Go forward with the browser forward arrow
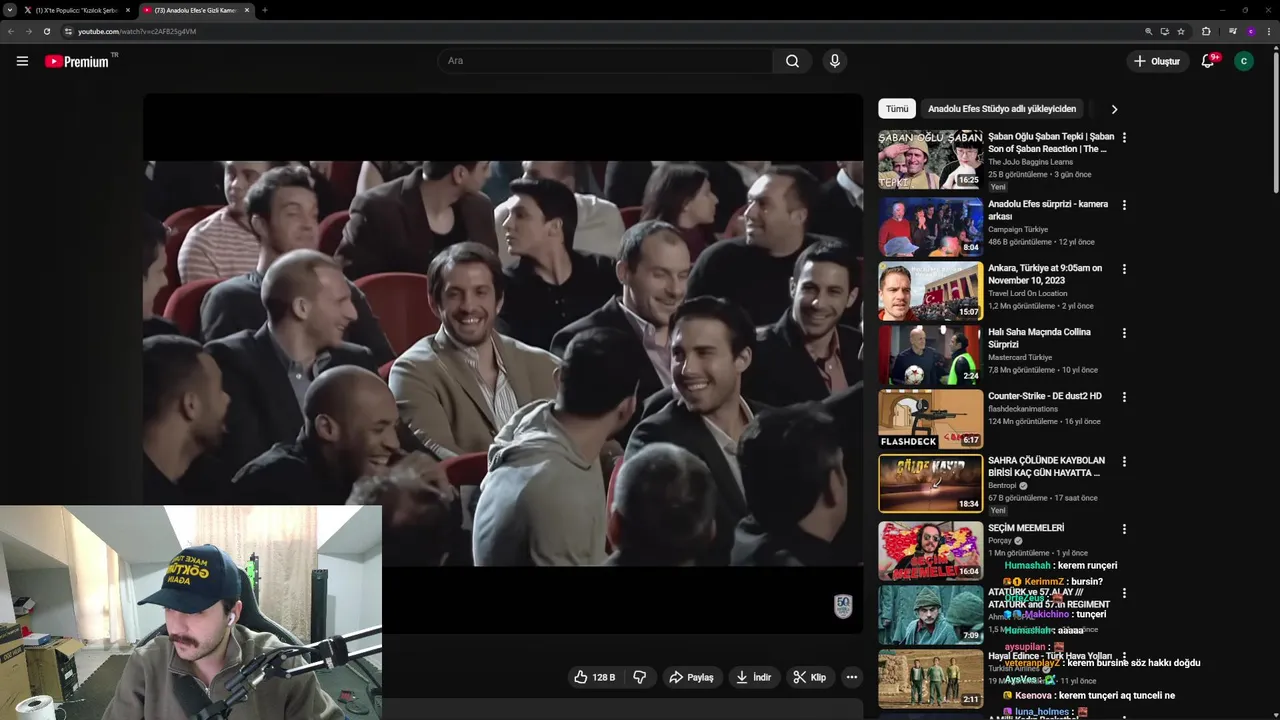The width and height of the screenshot is (1280, 720). (28, 31)
